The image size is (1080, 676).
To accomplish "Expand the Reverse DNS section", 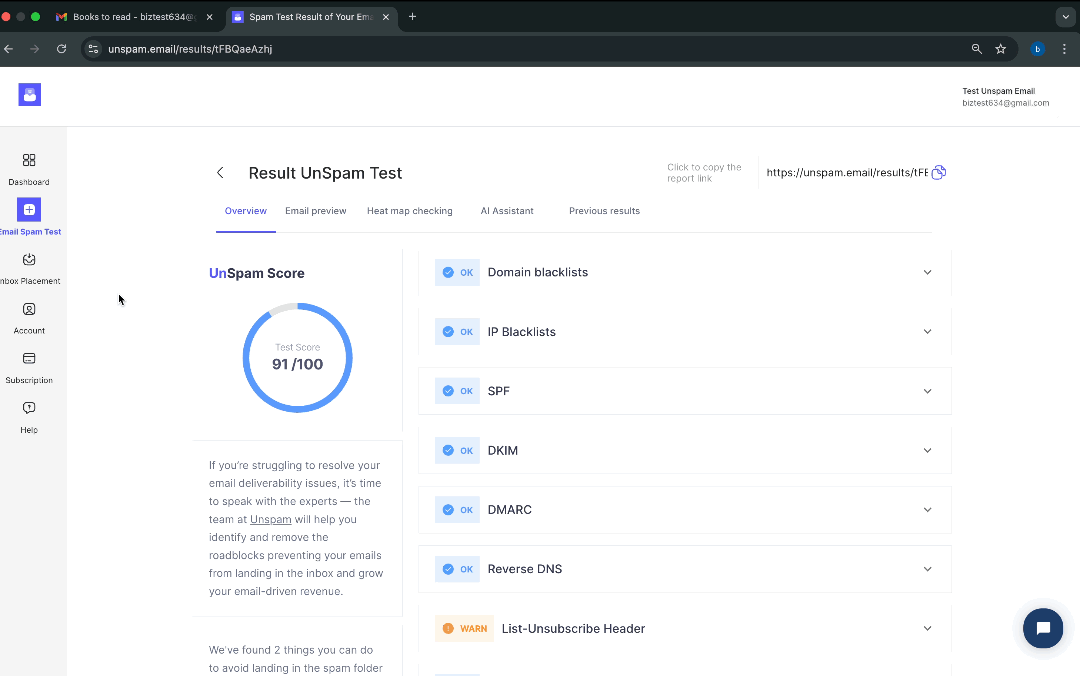I will (927, 569).
